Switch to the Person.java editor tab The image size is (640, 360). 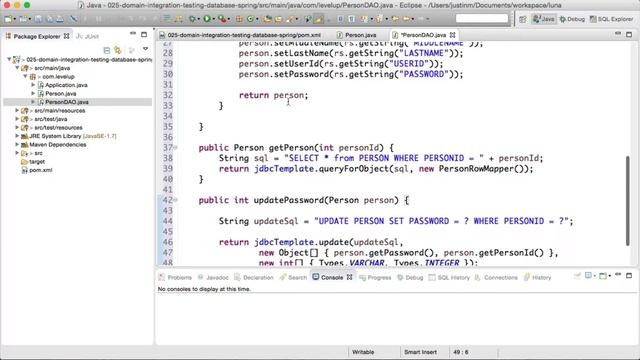click(356, 35)
